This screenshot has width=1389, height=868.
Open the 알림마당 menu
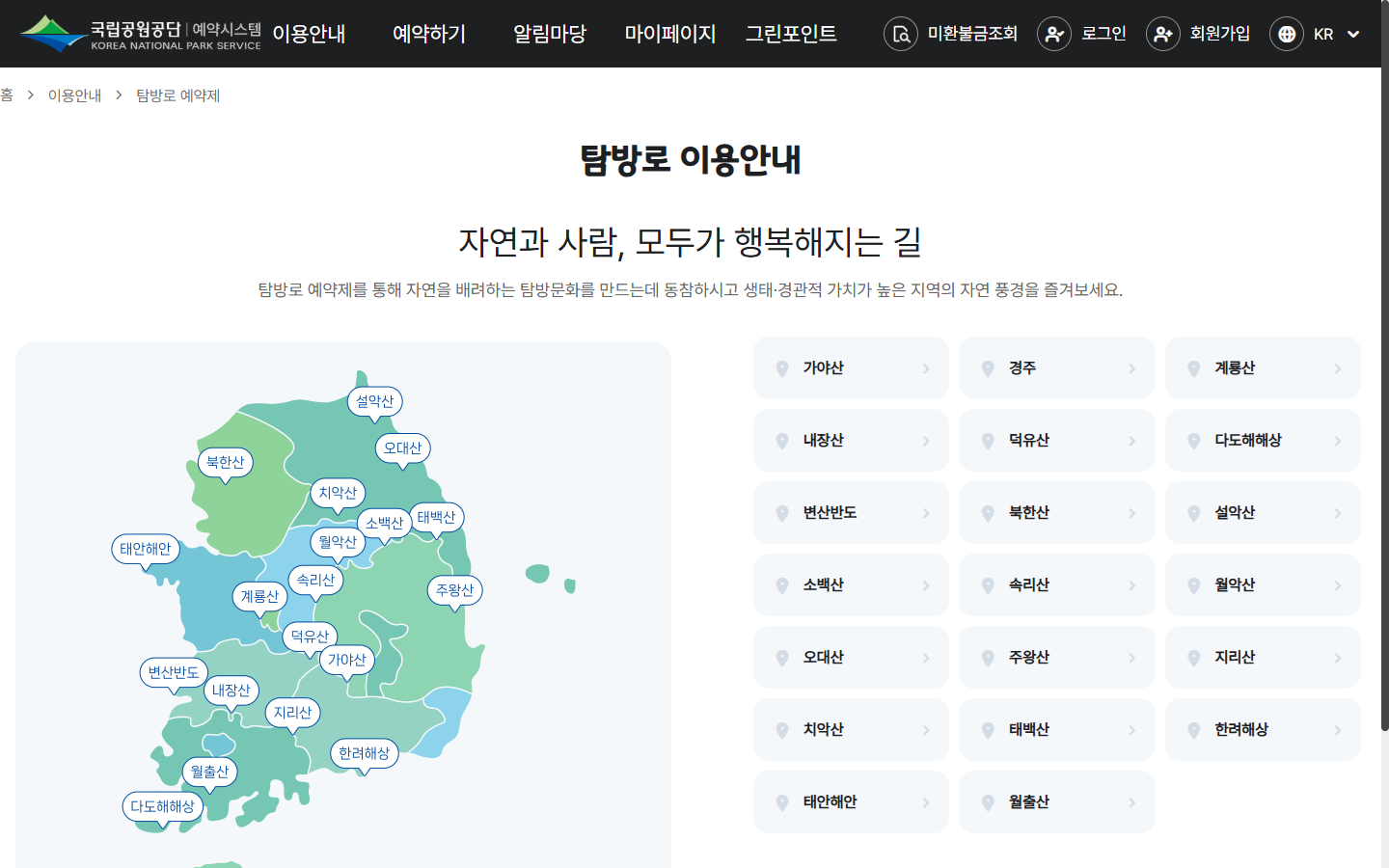coord(550,34)
